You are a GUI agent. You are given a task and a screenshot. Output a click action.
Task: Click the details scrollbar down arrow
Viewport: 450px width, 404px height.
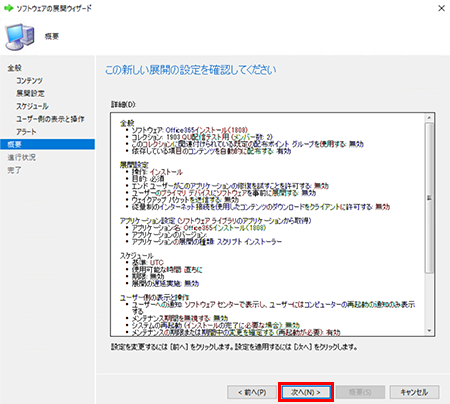point(429,331)
